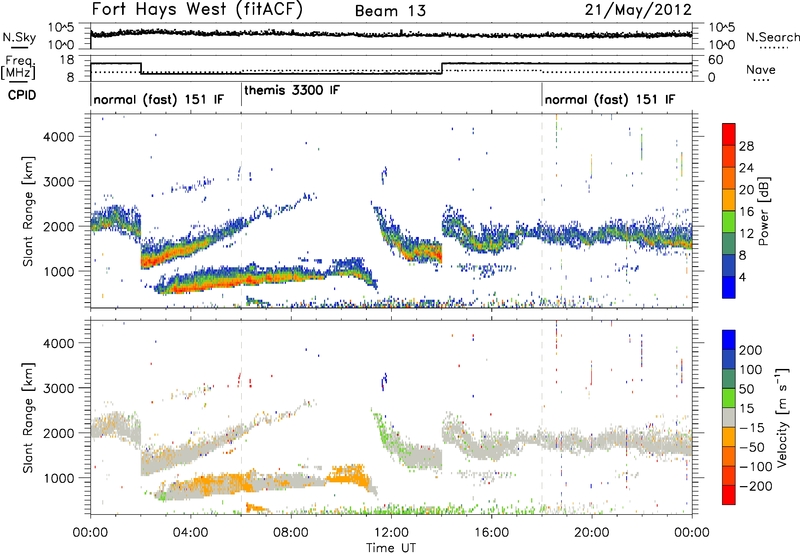Pick the bright blue bottom segment of Power colorbar
Viewport: 800px width, 554px height.
click(729, 287)
